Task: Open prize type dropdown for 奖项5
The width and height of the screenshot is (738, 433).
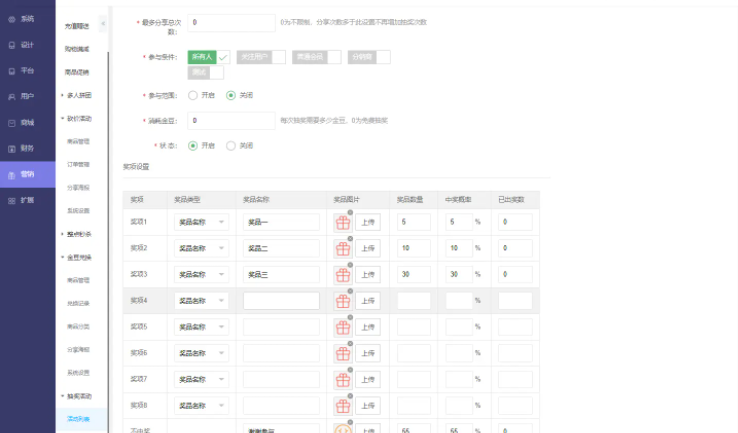Action: pyautogui.click(x=201, y=327)
